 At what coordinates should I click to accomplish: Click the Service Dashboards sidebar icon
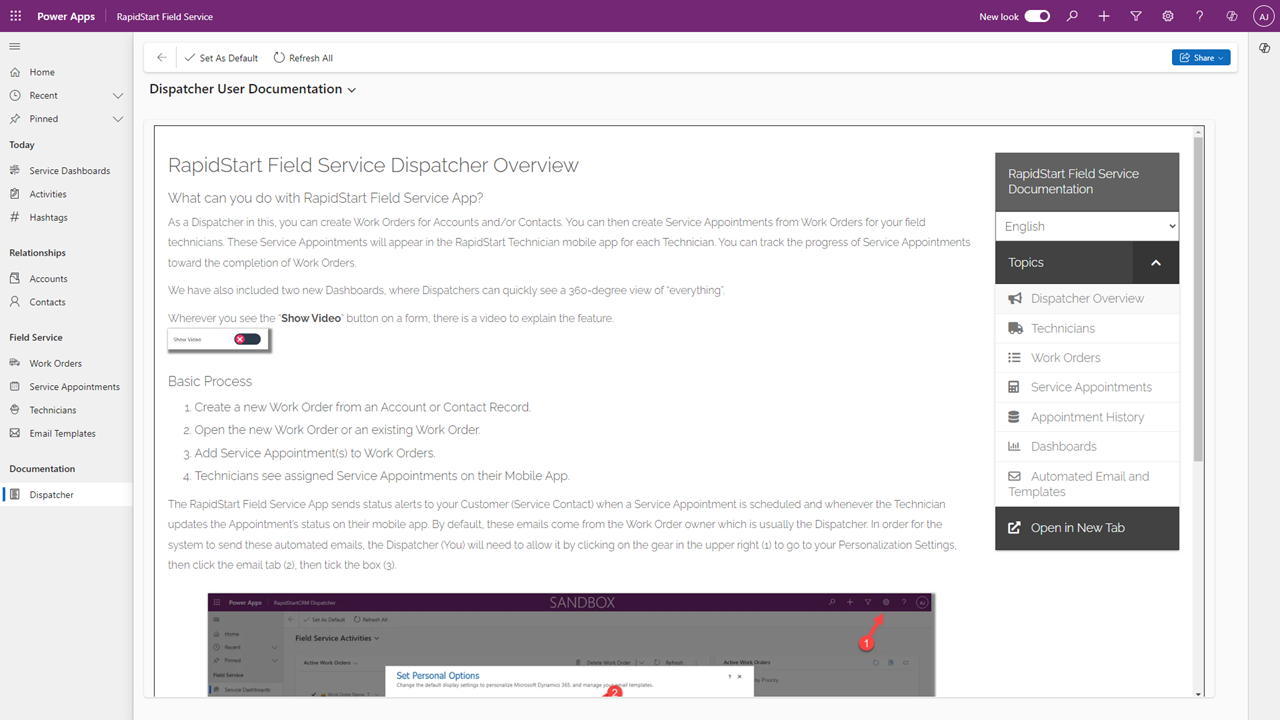pyautogui.click(x=15, y=171)
